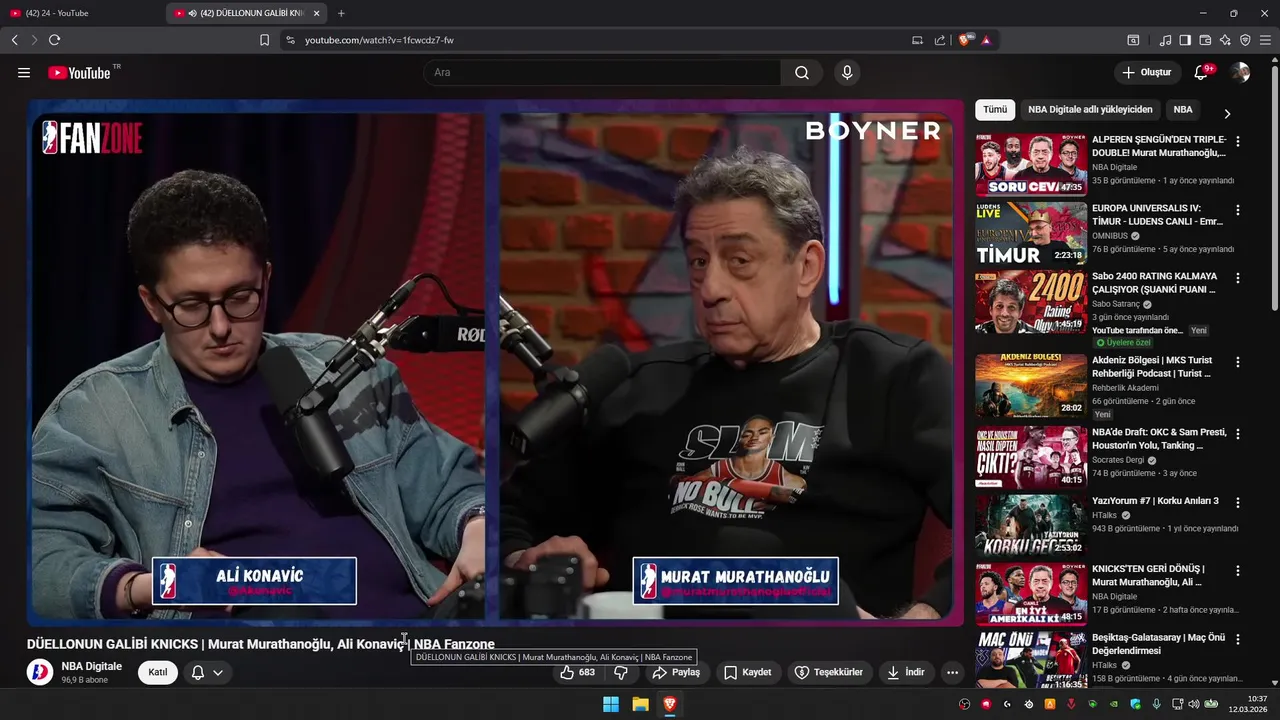Open Akdeniz Bölgesi podcast thumbnail
1280x720 pixels.
click(x=1031, y=386)
